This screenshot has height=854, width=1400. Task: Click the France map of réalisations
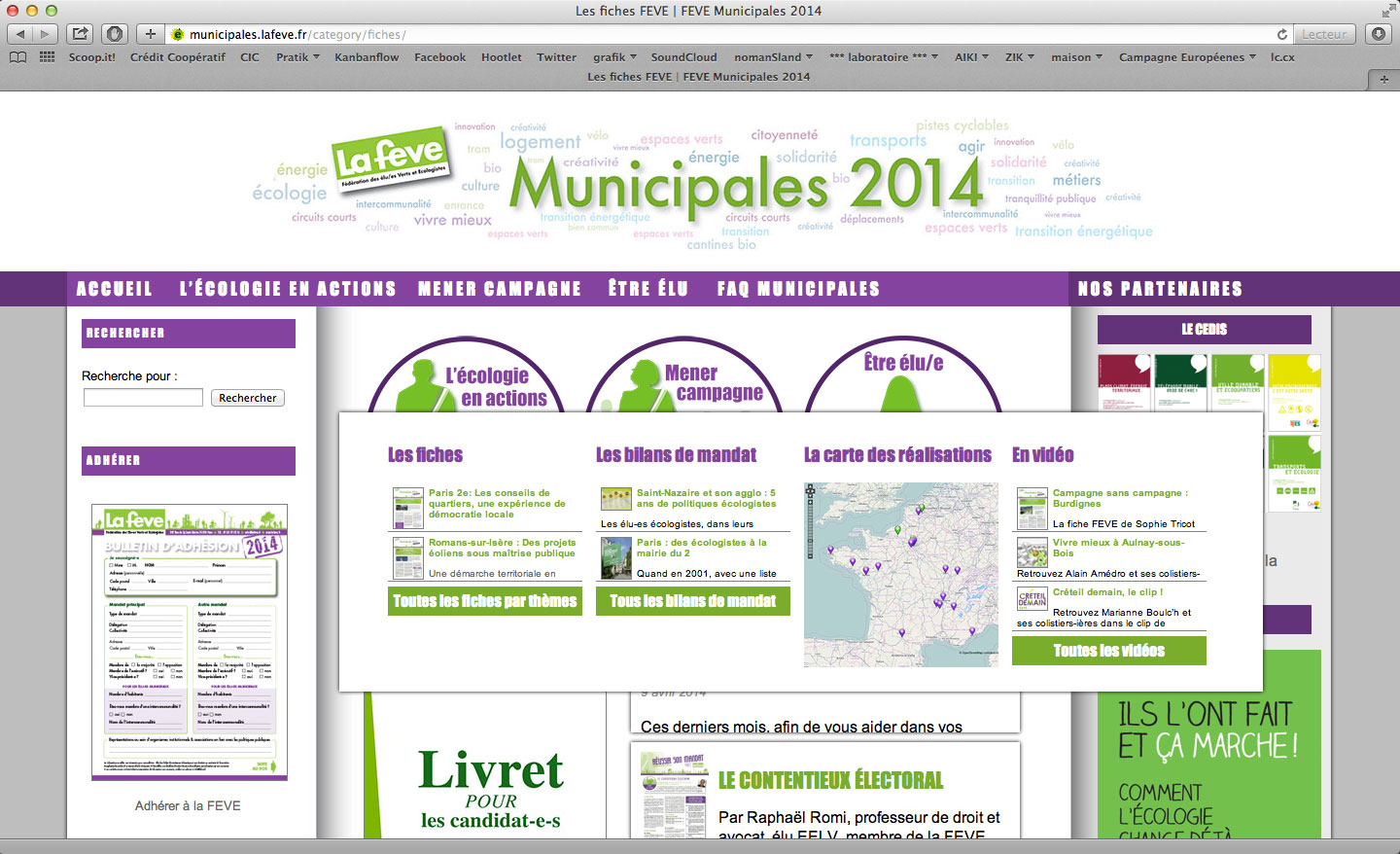(x=901, y=574)
